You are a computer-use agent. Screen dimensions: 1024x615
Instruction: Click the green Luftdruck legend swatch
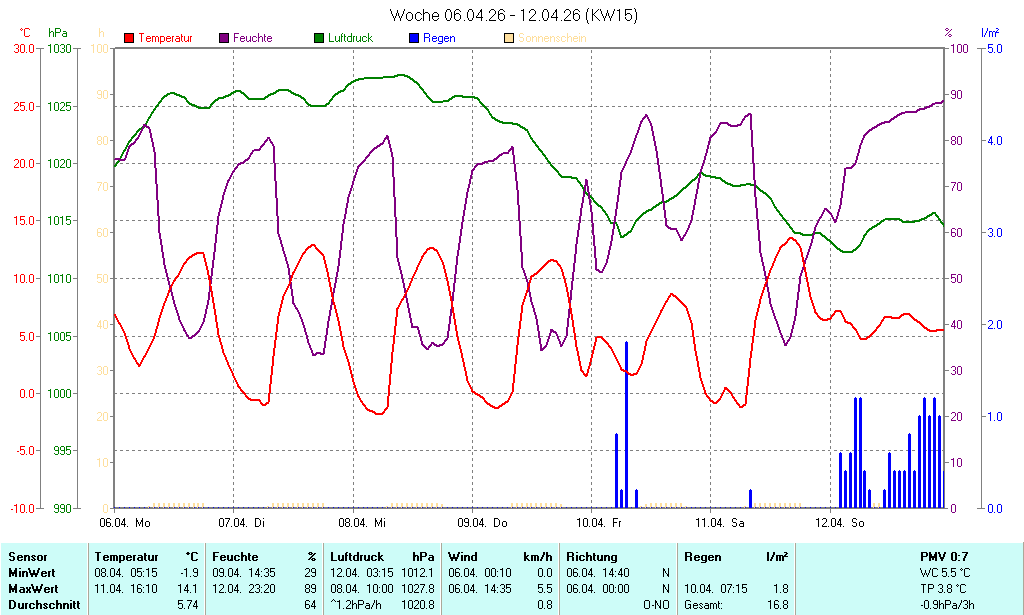[320, 38]
